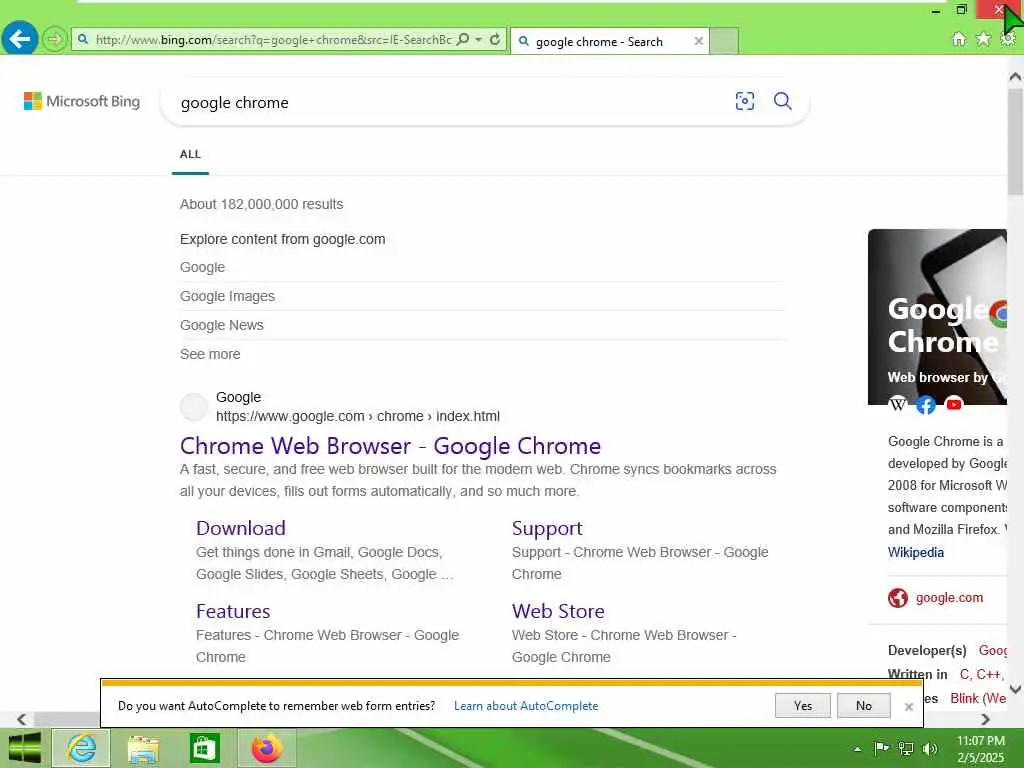The image size is (1024, 768).
Task: Click the small round Google favicon beside result
Action: pos(194,407)
